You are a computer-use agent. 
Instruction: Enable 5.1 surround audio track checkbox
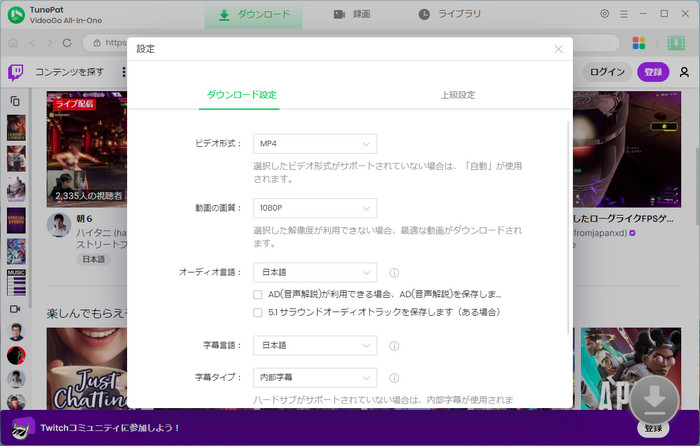click(258, 313)
